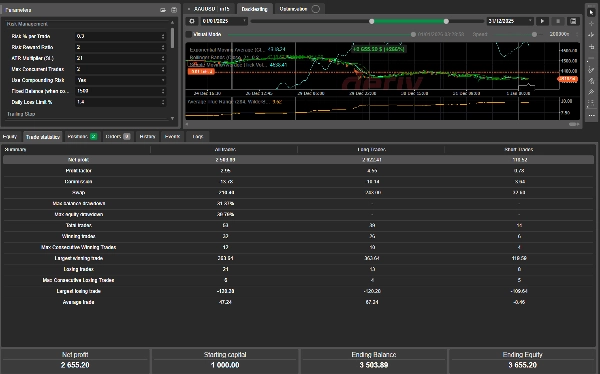Save backtest report icon
Screen dimensions: 600x374
point(573,21)
